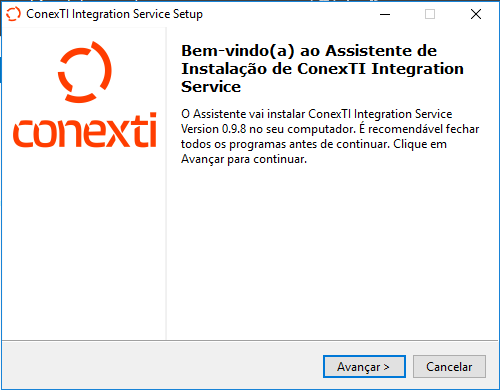Click the 'Avançar para continuar.' sentence text
The image size is (500, 390).
click(x=244, y=159)
